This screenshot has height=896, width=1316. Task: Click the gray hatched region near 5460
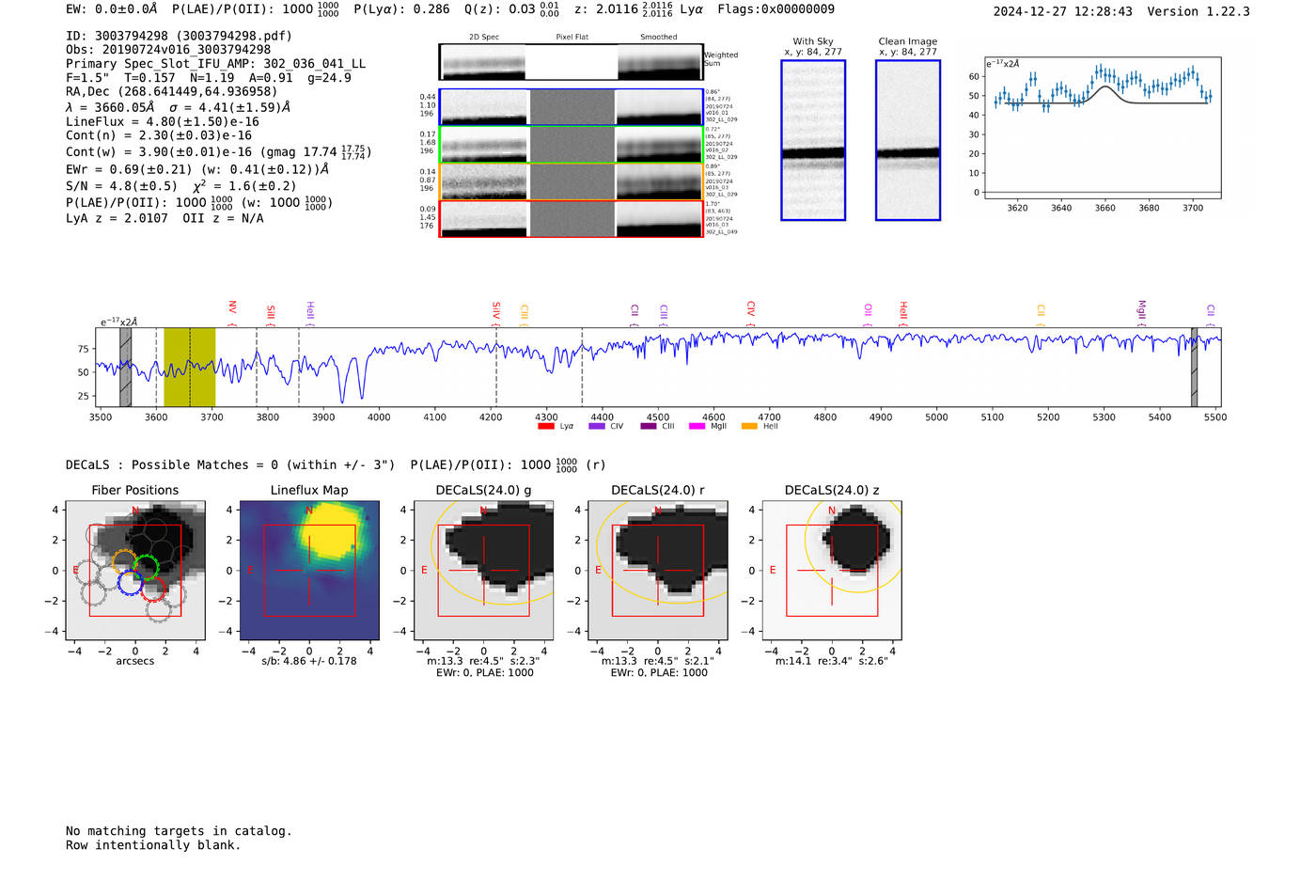(x=1194, y=368)
